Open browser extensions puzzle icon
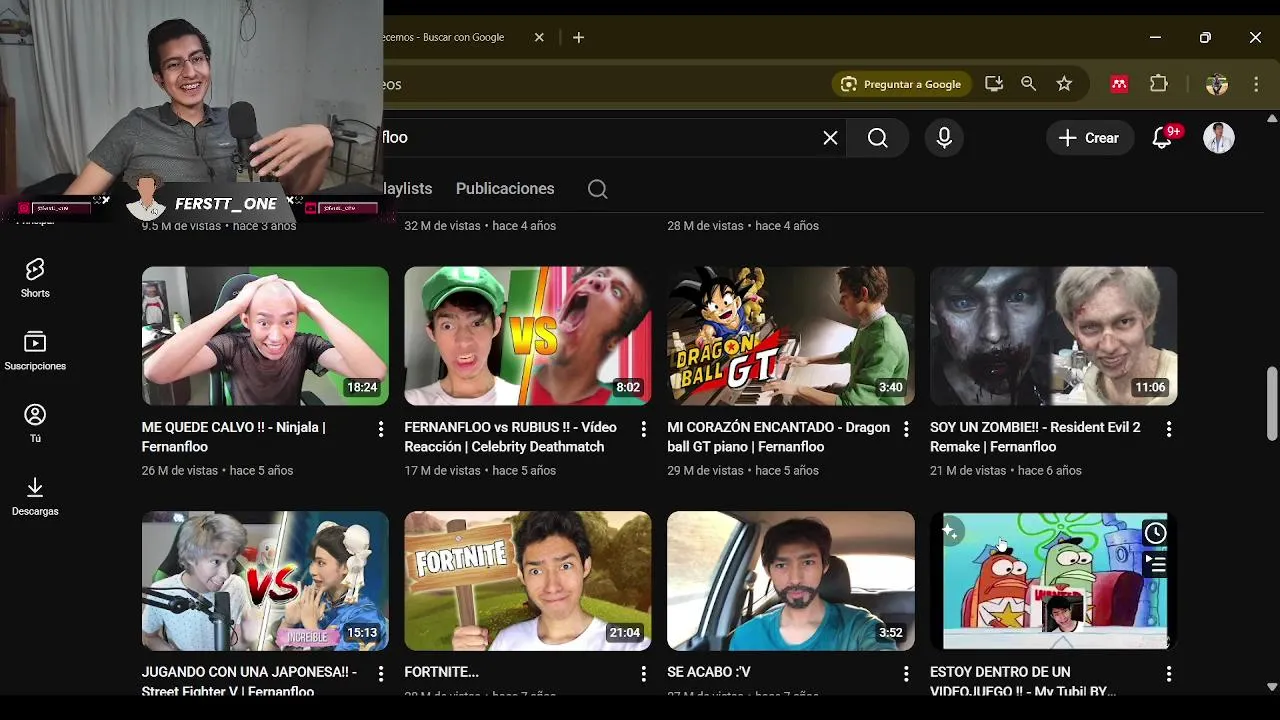 [x=1158, y=84]
